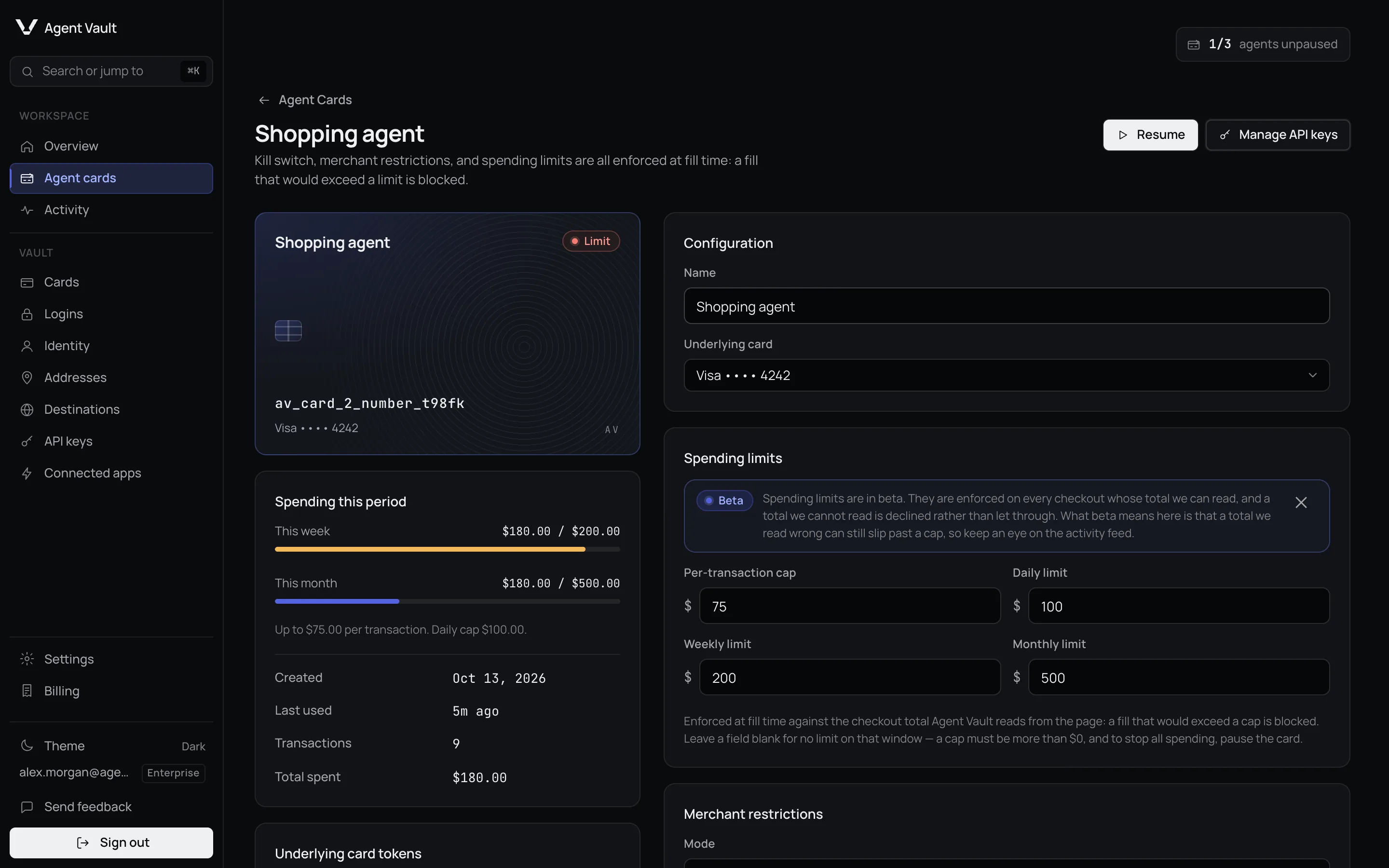Click the Billing receipt icon
This screenshot has height=868, width=1389.
tap(27, 691)
